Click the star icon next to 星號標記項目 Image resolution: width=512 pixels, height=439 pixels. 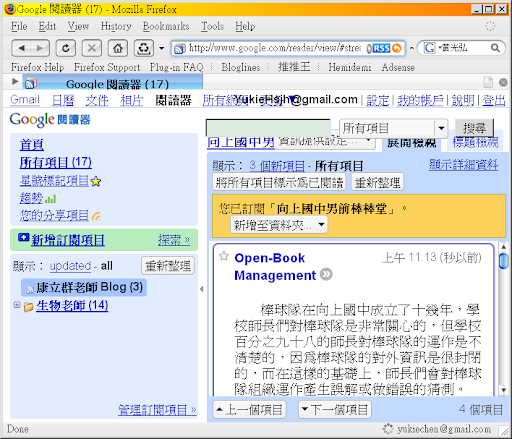point(96,181)
